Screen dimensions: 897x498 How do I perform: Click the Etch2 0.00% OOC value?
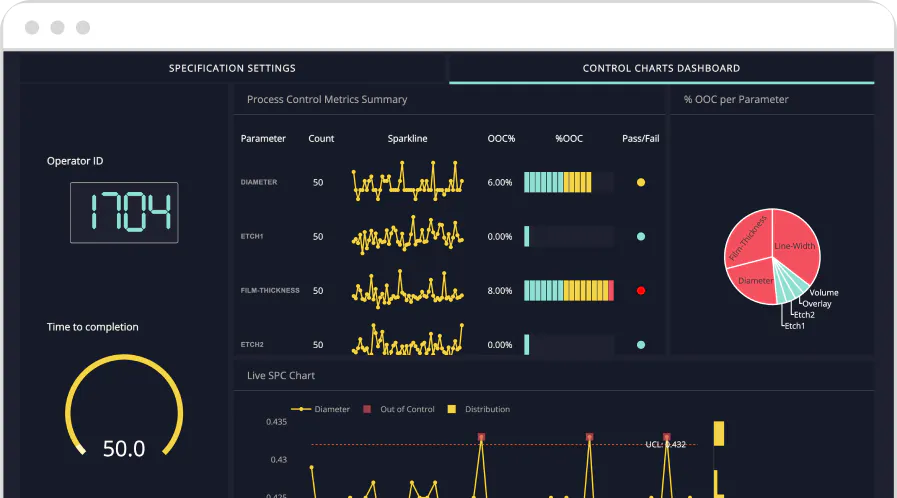pos(499,345)
